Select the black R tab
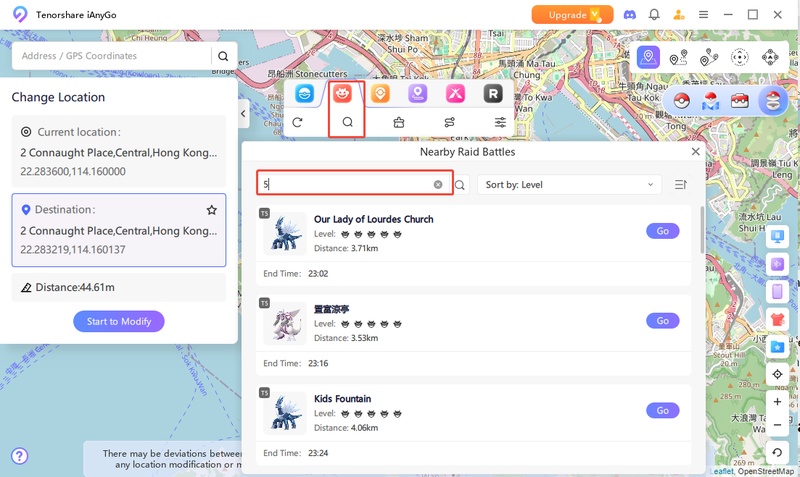 point(493,94)
